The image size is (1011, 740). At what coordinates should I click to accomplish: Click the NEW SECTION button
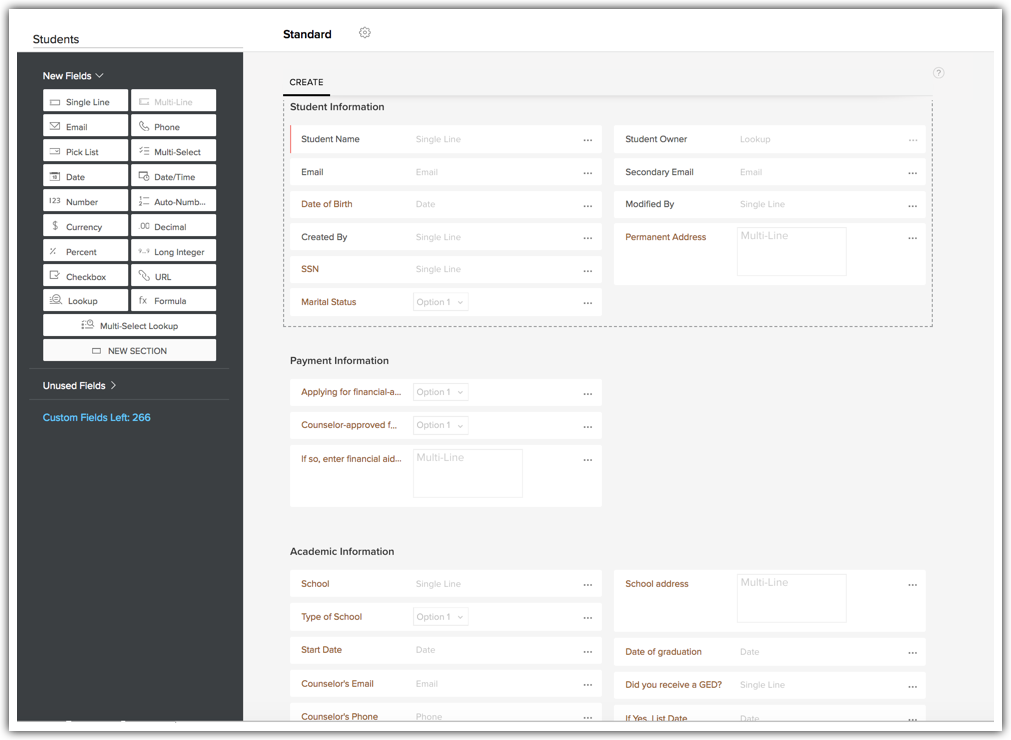click(x=129, y=351)
